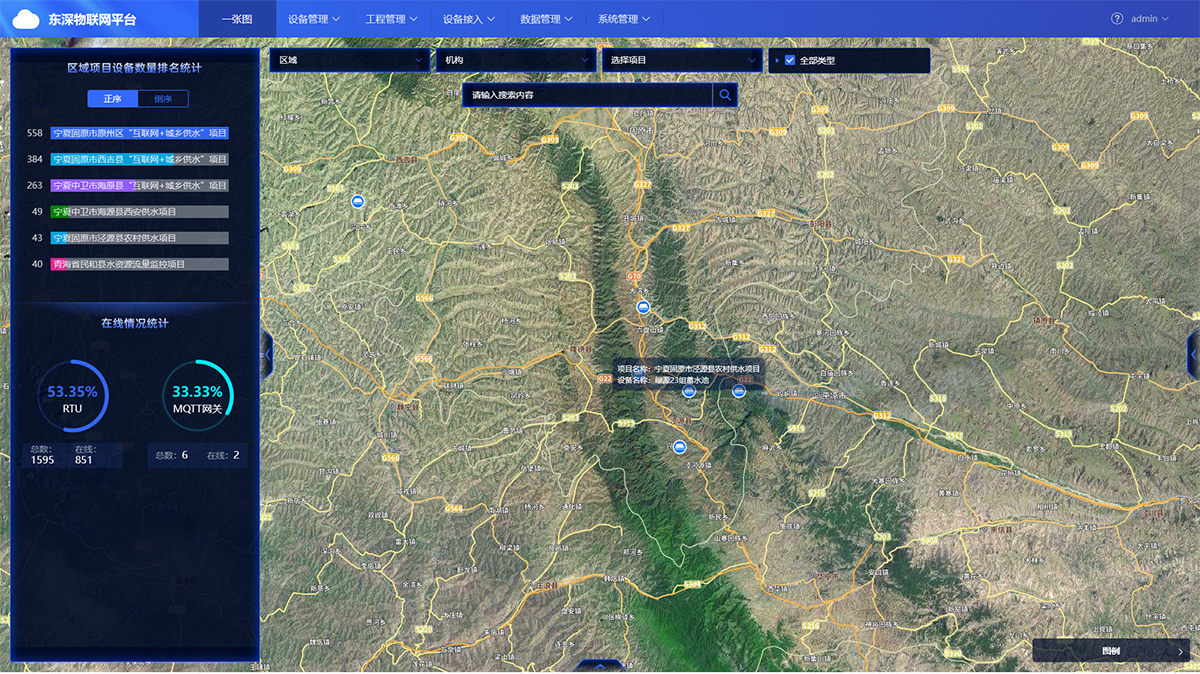Focus the 请输入搜索内容 search field
The height and width of the screenshot is (674, 1200).
(587, 95)
